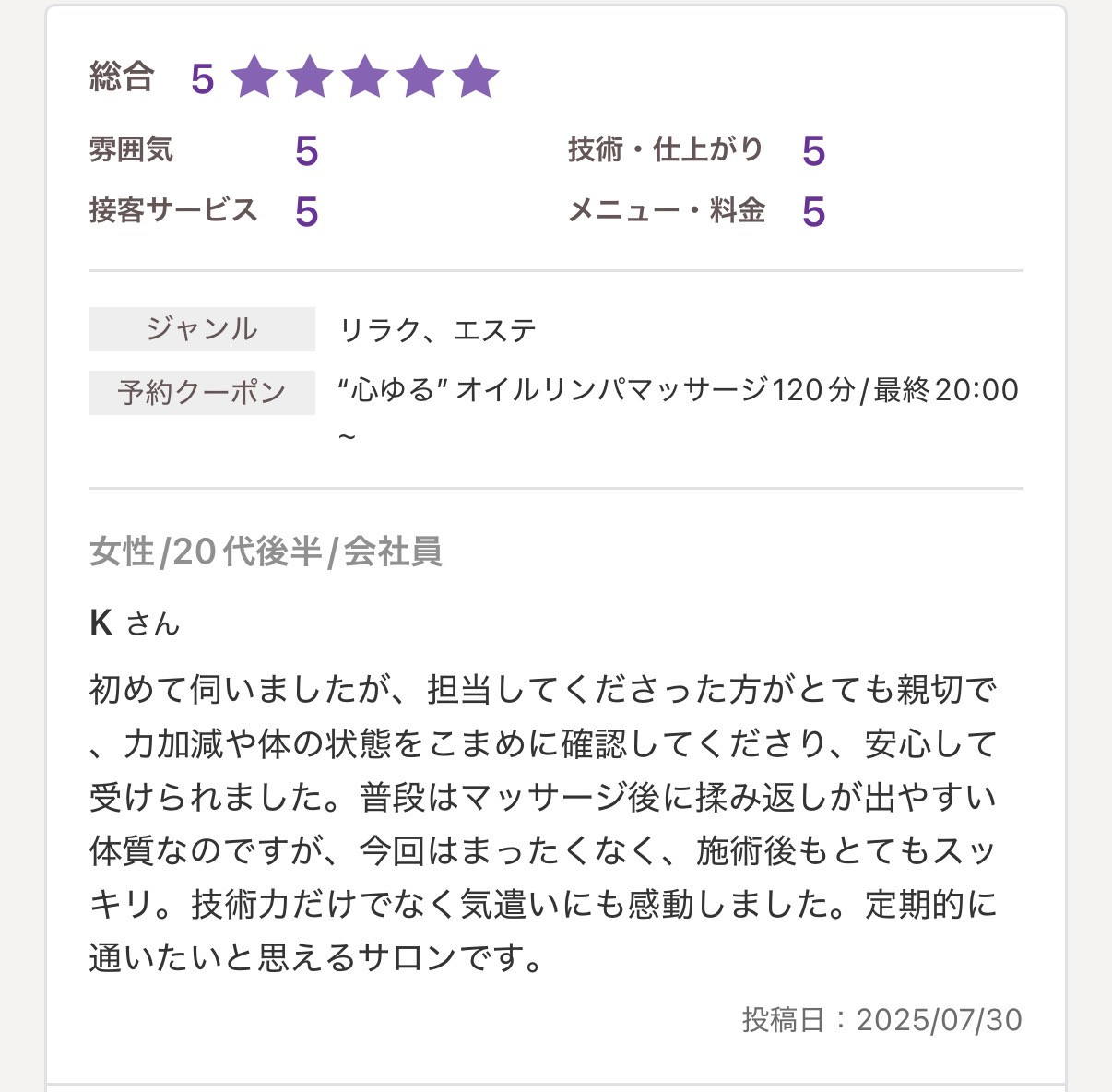Select the 雰囲気 rating label
The width and height of the screenshot is (1112, 1092).
131,149
